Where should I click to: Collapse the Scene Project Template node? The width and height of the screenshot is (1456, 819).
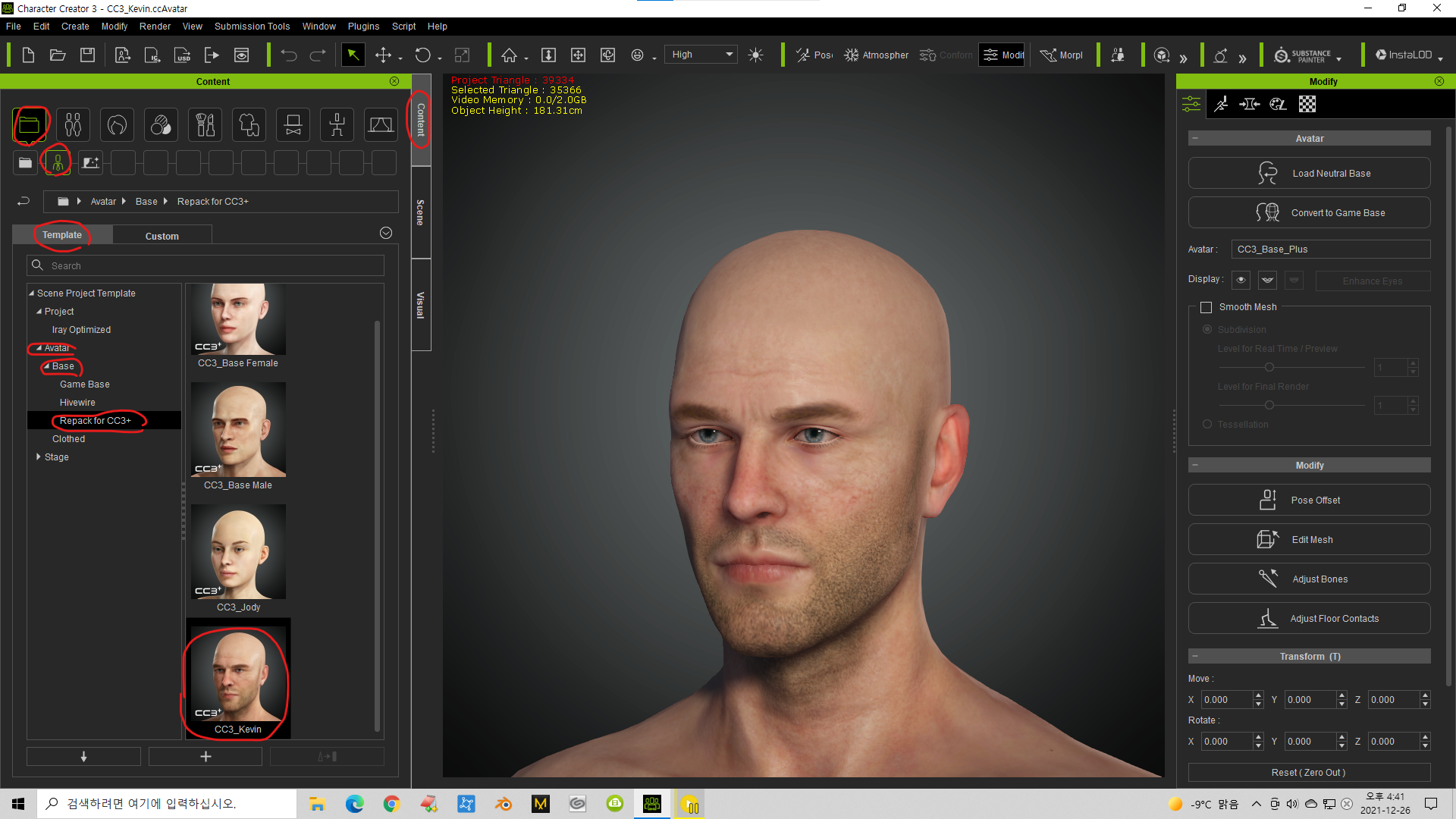tap(32, 293)
